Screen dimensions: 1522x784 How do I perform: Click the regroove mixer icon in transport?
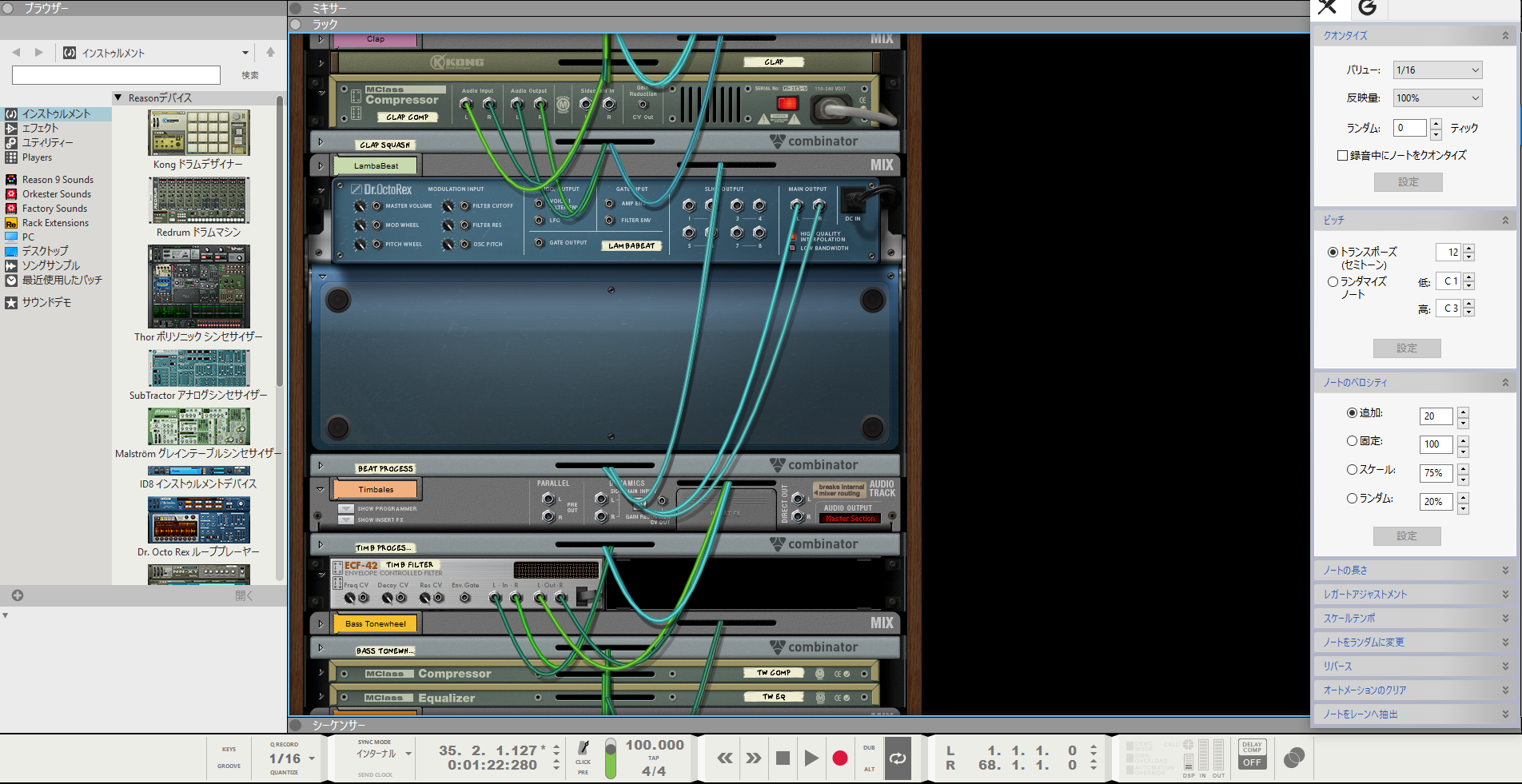click(x=1294, y=757)
